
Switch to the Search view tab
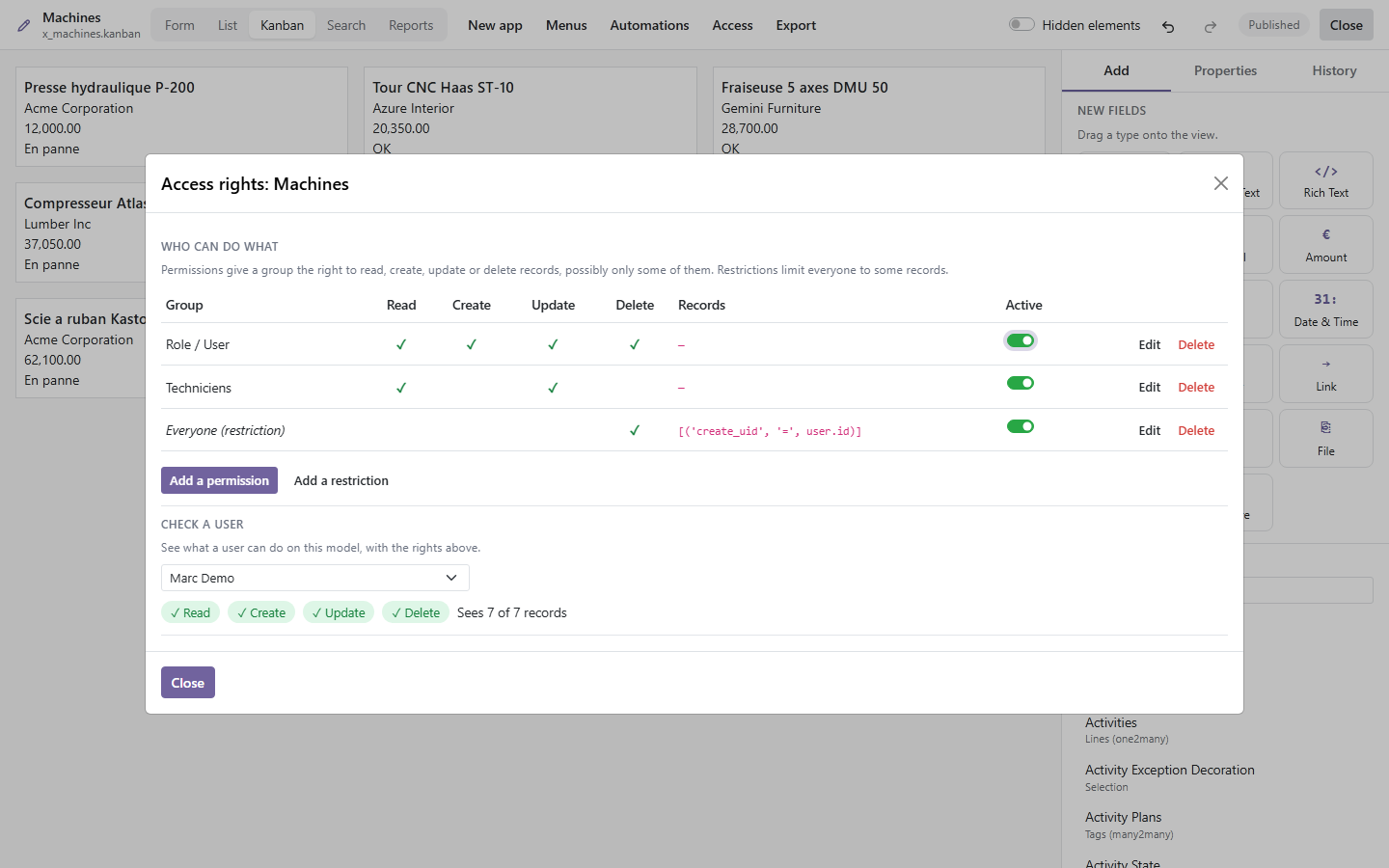(346, 25)
